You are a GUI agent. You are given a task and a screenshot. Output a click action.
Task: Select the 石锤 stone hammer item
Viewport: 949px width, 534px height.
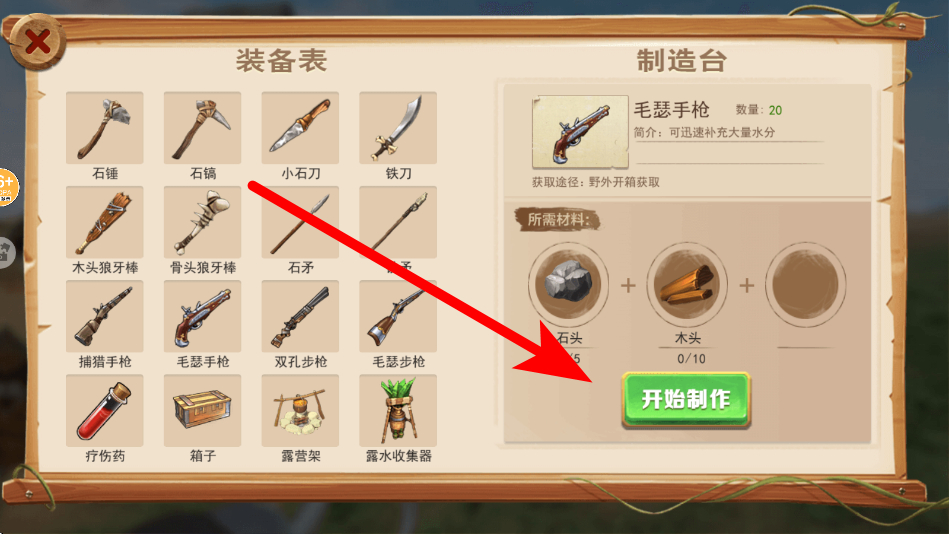click(105, 128)
